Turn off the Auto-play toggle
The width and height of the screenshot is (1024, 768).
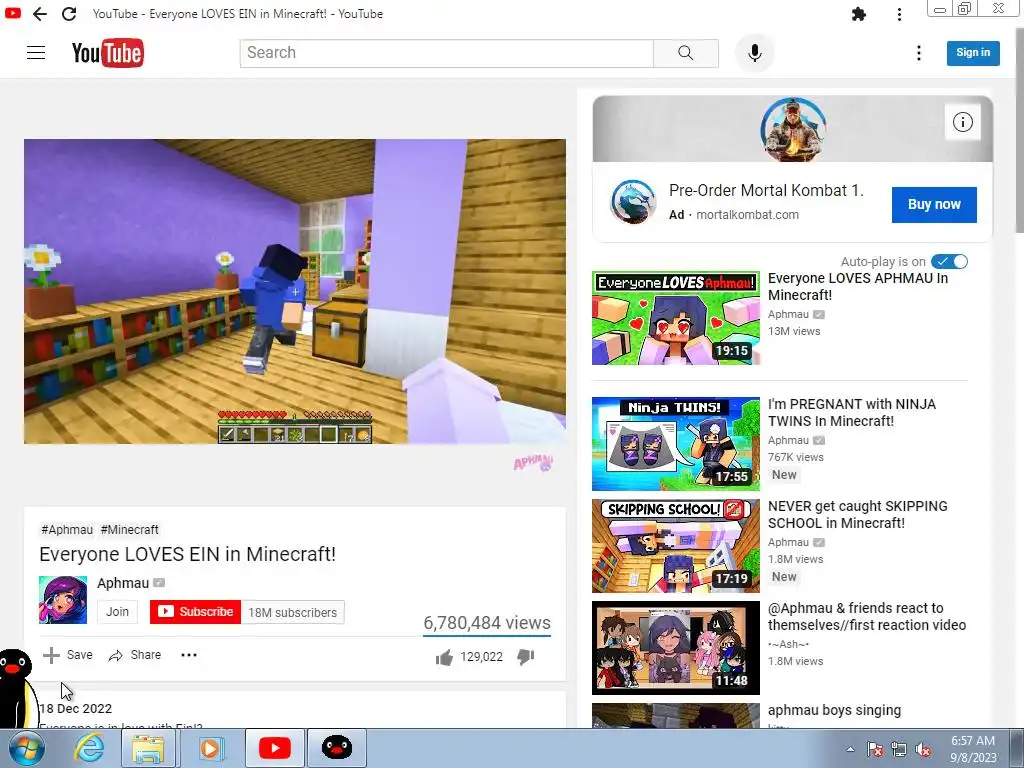point(949,262)
